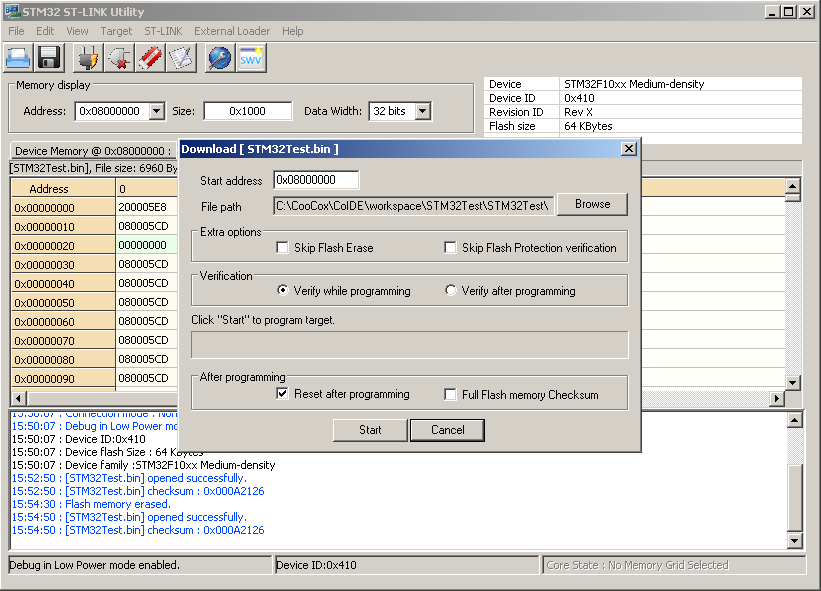The width and height of the screenshot is (821, 591).
Task: Click the Save file floppy icon
Action: [50, 58]
